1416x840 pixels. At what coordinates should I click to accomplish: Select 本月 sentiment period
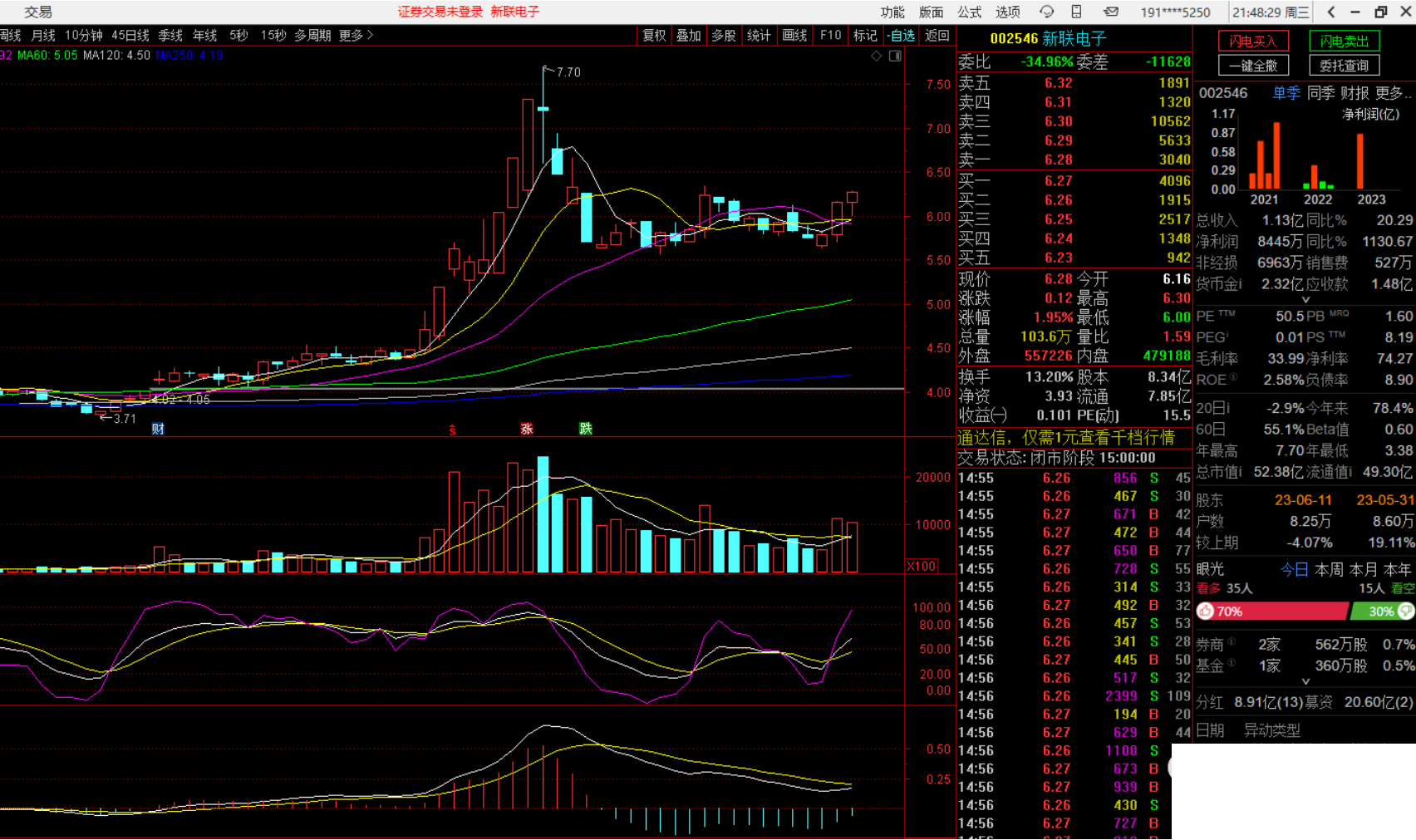(1363, 570)
